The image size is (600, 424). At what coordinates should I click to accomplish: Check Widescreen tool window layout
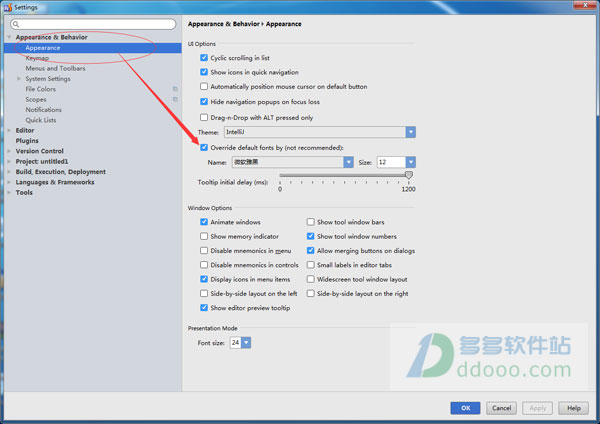tap(311, 279)
